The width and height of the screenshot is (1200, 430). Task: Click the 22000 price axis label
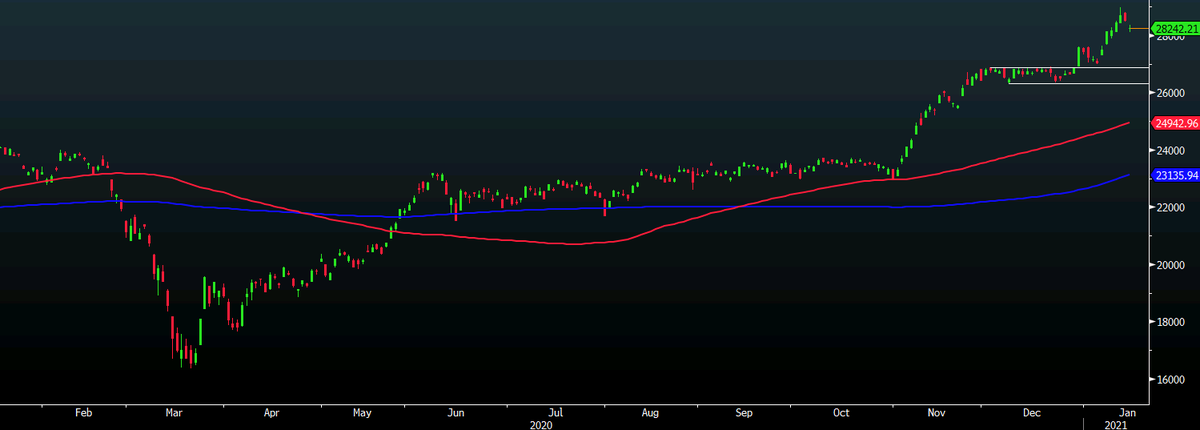(x=1171, y=208)
